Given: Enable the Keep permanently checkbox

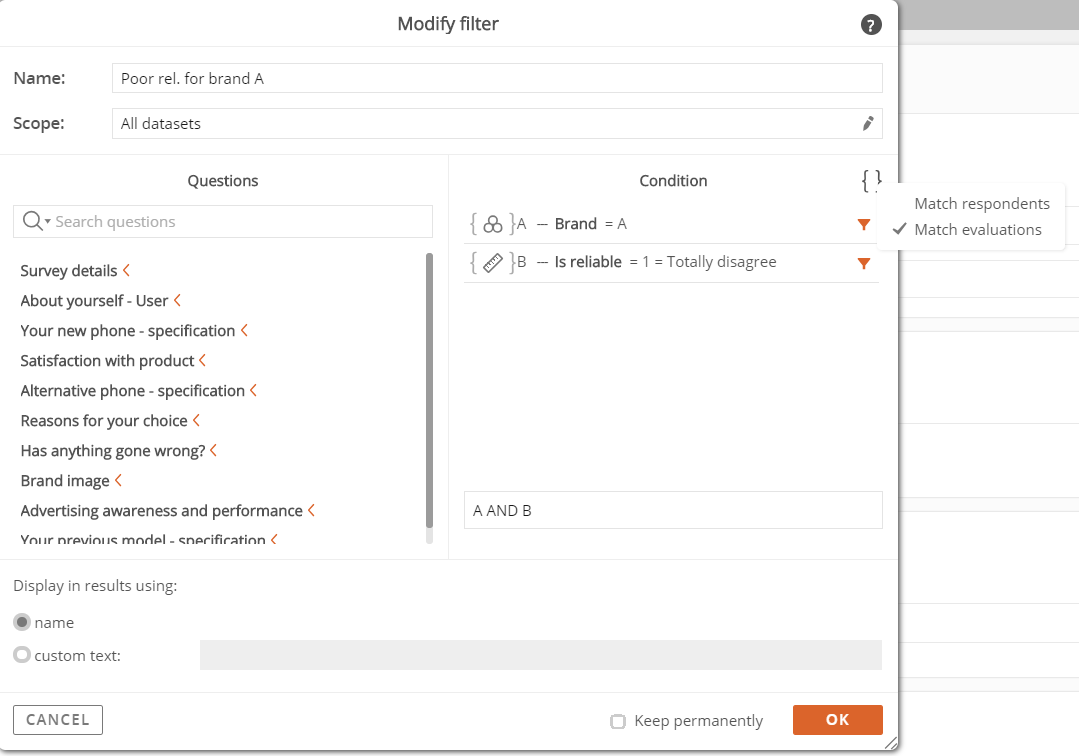Looking at the screenshot, I should (618, 721).
